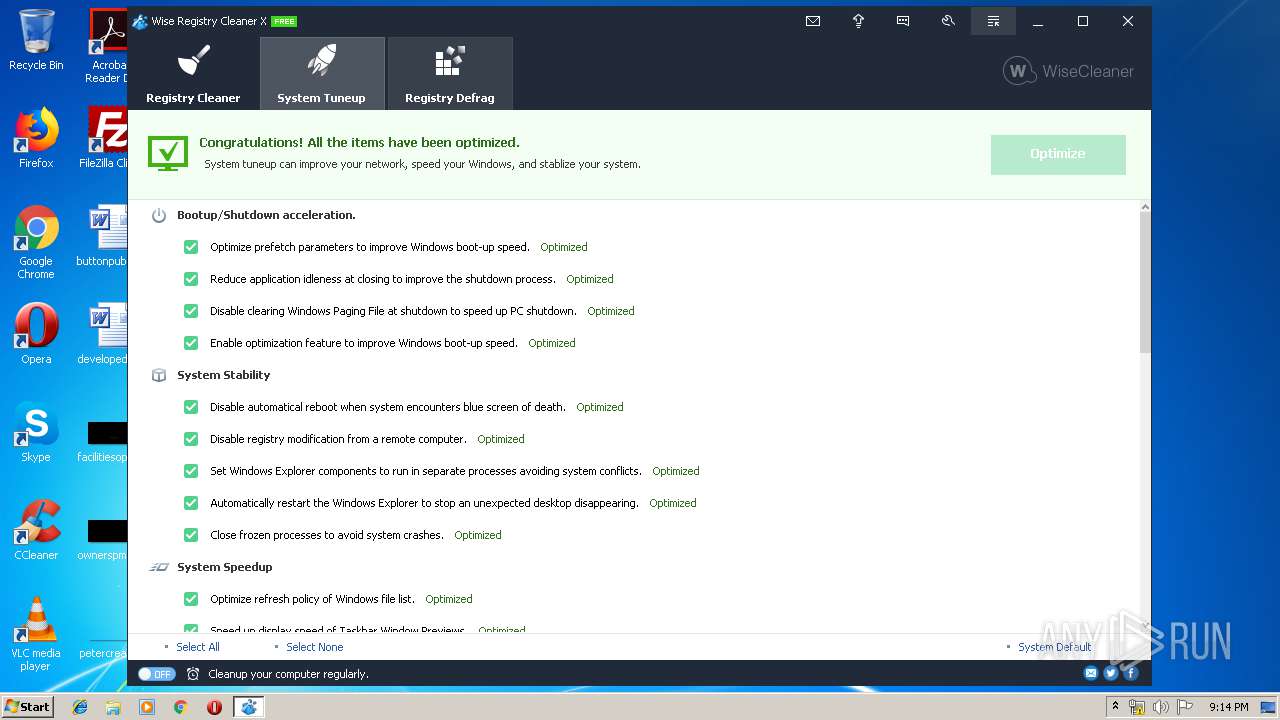Open Internet Explorer from taskbar
The height and width of the screenshot is (720, 1280).
point(80,707)
